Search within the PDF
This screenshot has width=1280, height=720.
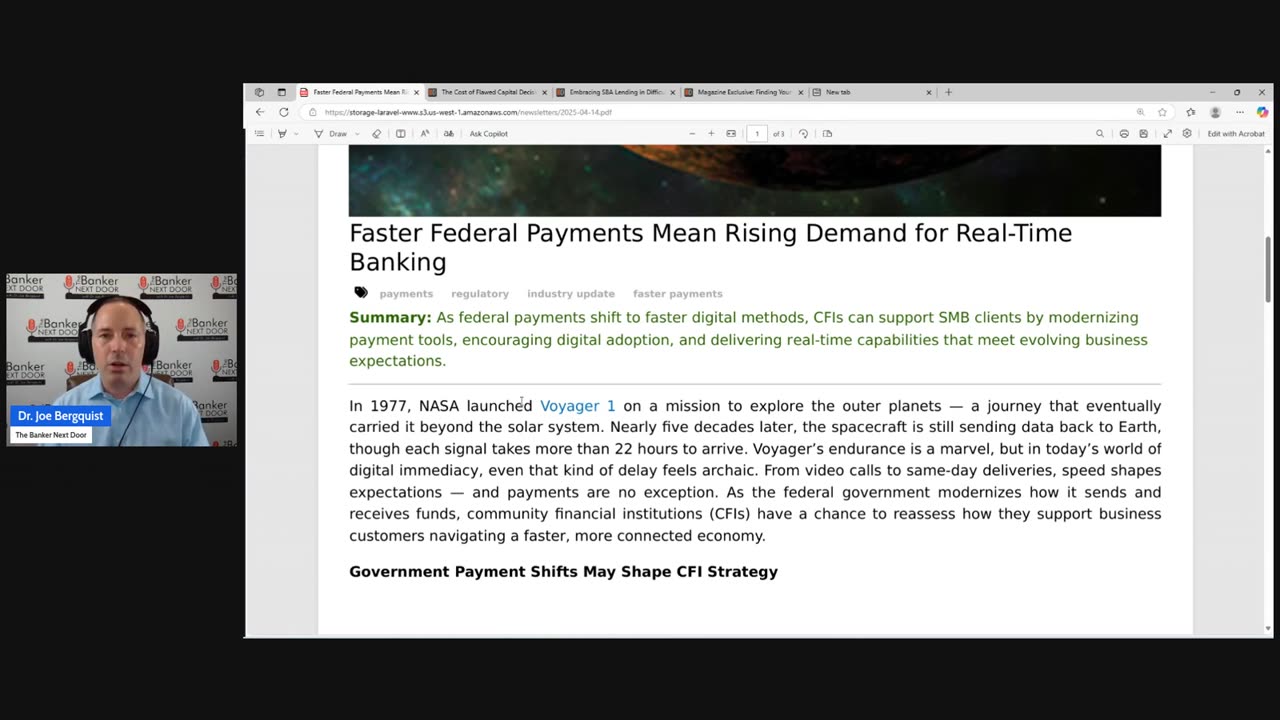click(1100, 133)
